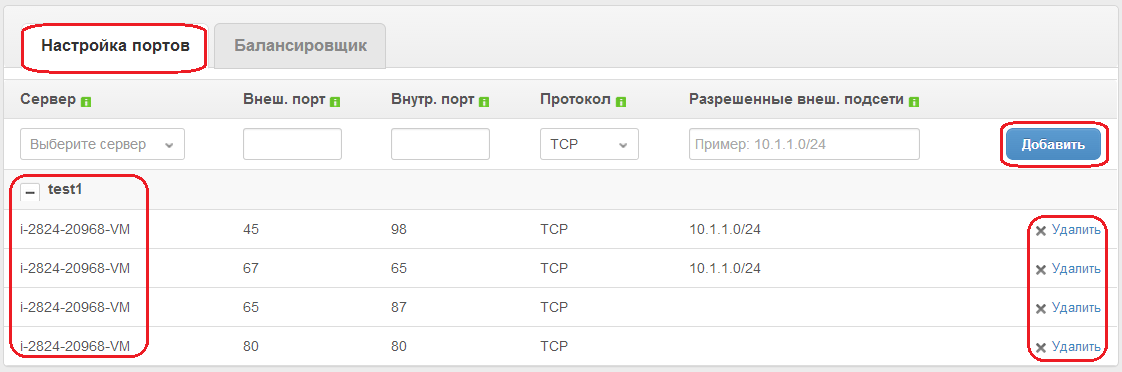Click Удалить link for external port 45

pyautogui.click(x=1075, y=230)
